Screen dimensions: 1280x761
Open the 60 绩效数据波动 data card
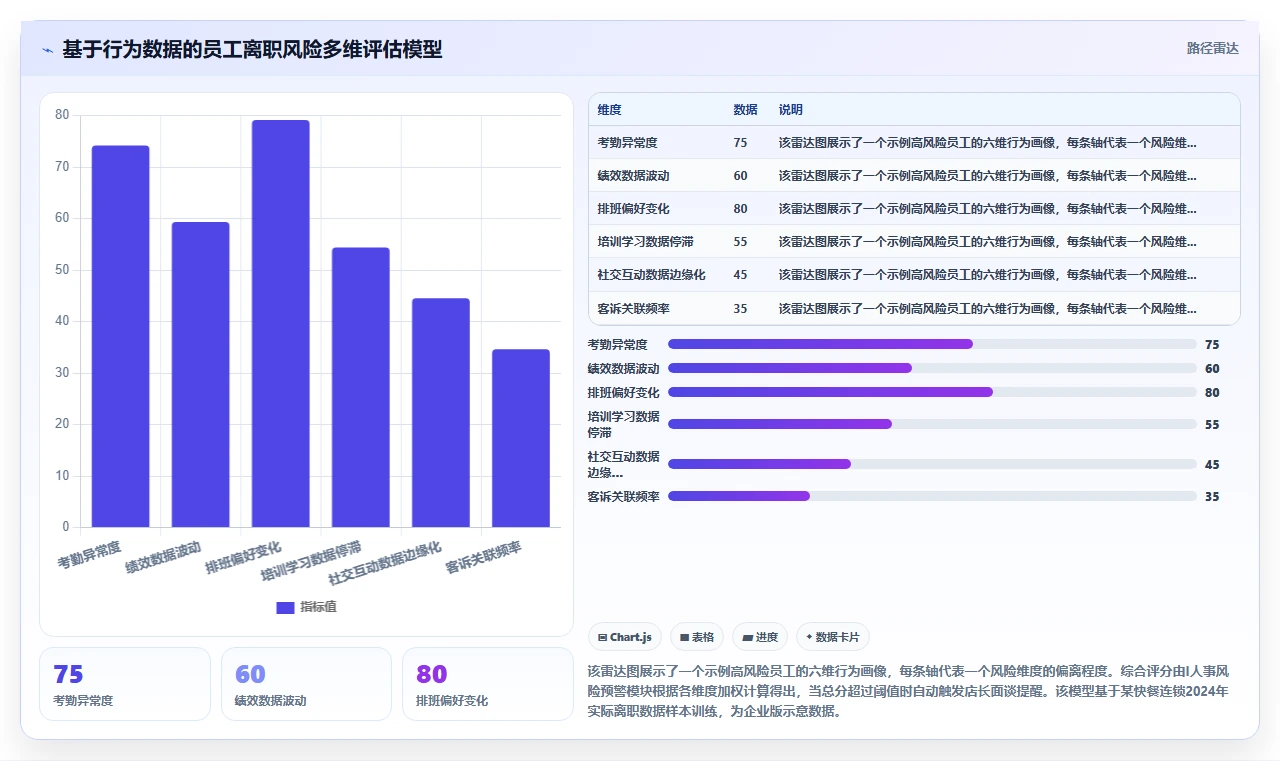(306, 684)
